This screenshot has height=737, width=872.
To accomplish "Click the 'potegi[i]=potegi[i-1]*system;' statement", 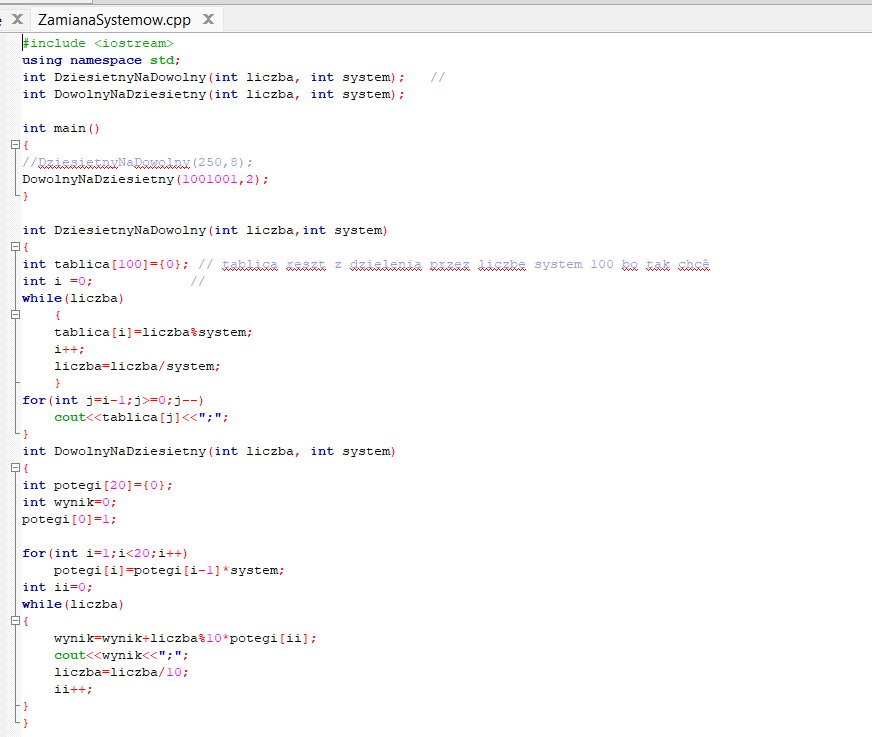I will [x=169, y=570].
